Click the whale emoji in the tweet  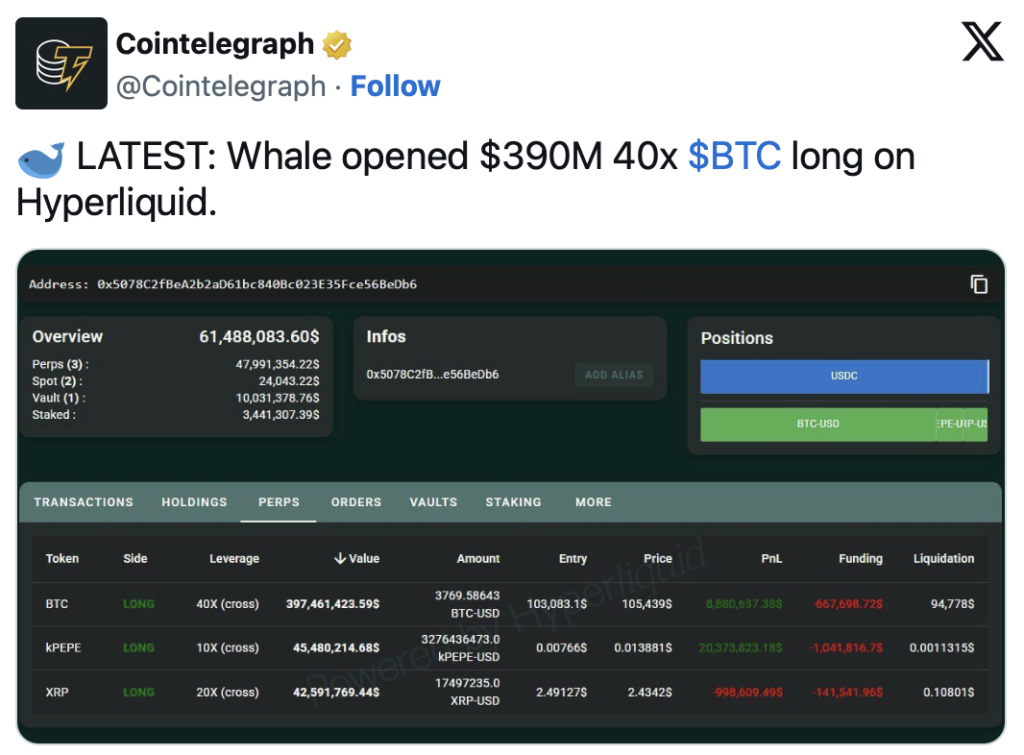(x=40, y=159)
